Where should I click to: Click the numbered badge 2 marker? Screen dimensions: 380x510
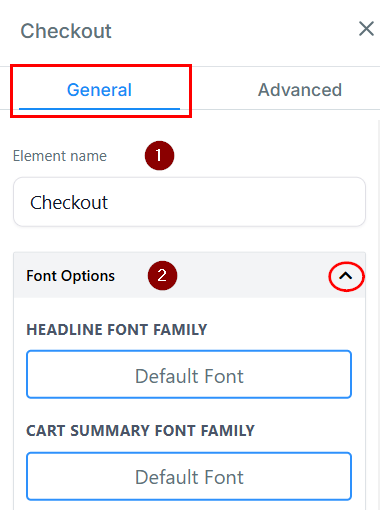click(x=162, y=275)
